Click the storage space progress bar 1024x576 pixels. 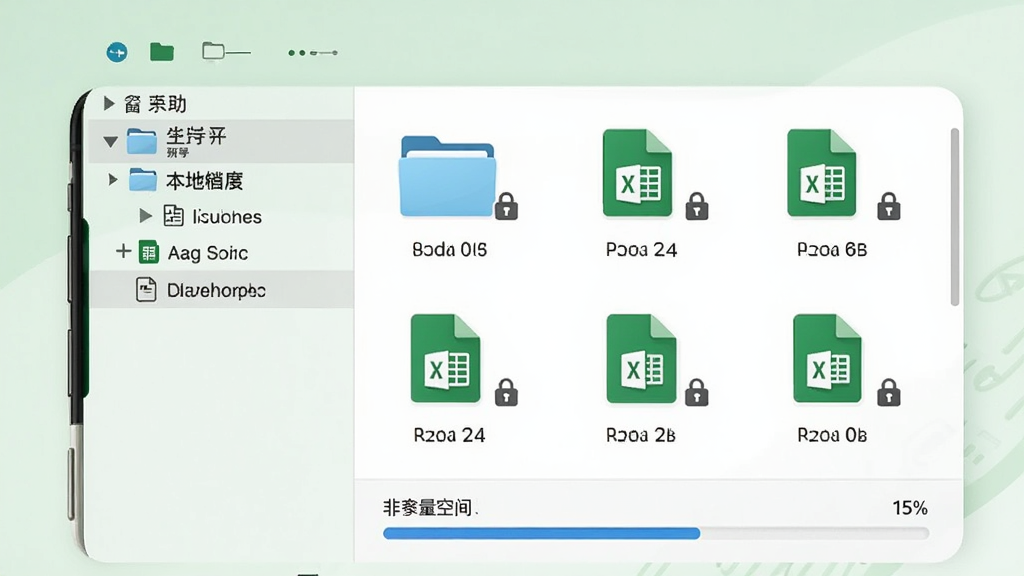[x=656, y=534]
